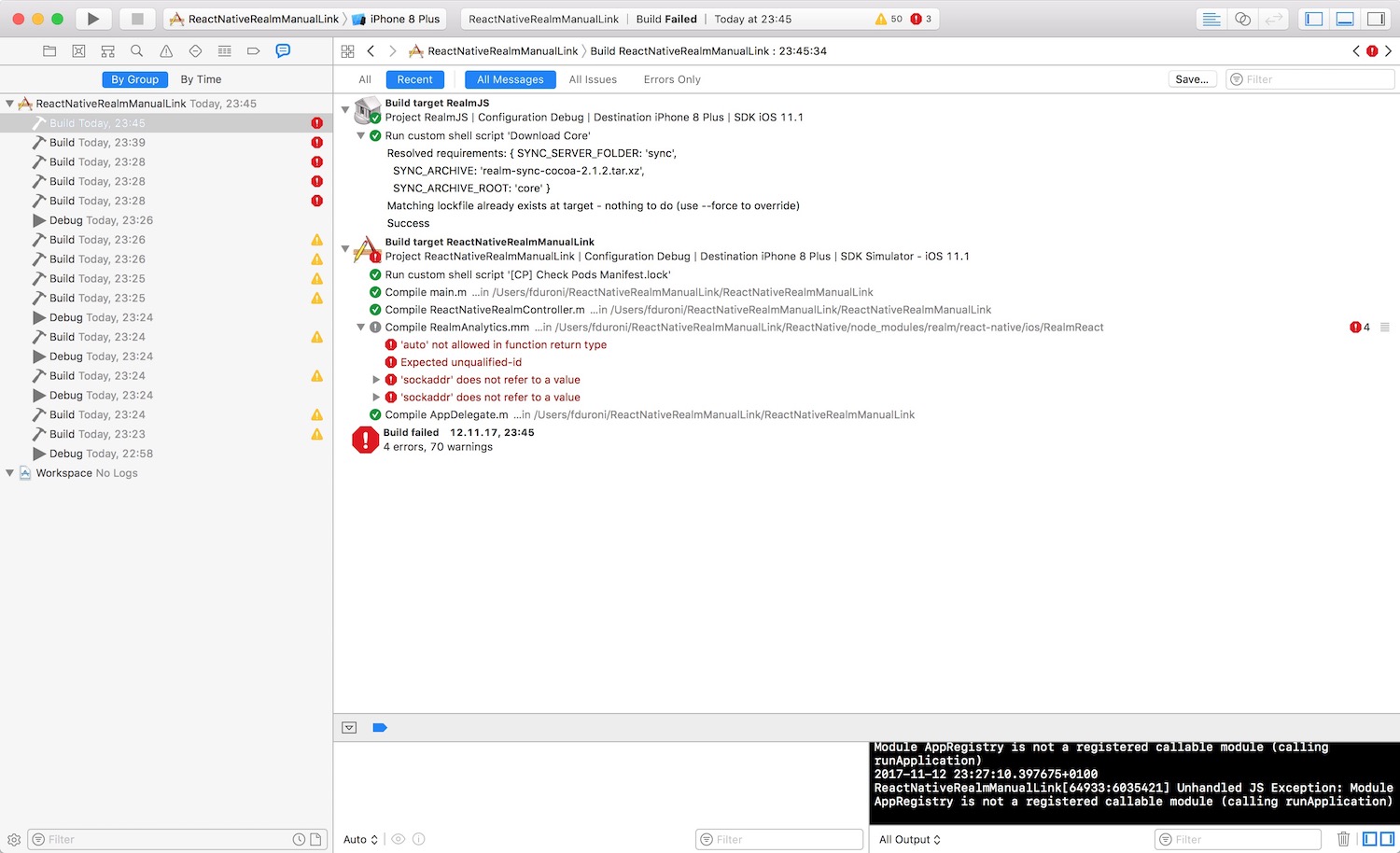Toggle breakpoints activation blue icon

[380, 728]
